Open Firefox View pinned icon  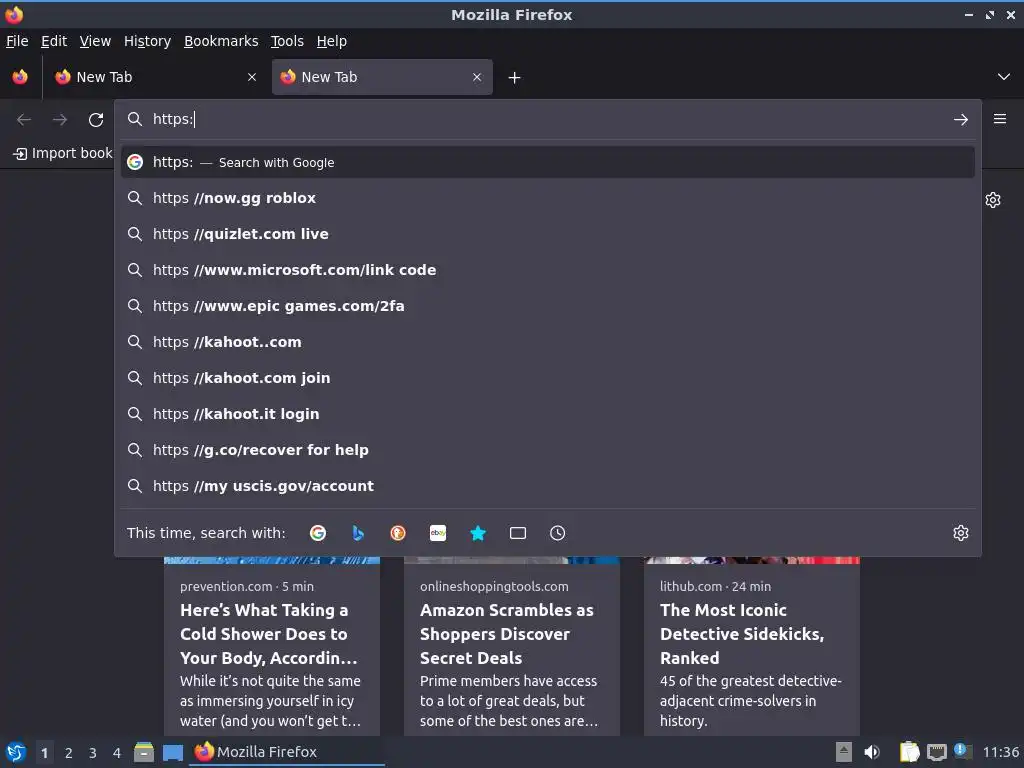point(20,77)
